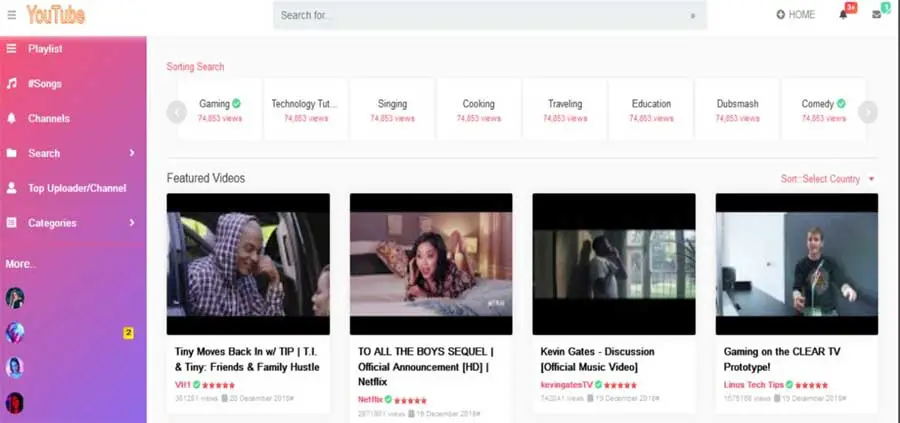This screenshot has width=900, height=423.
Task: Play the TO ALL THE BOYS thumbnail
Action: click(x=431, y=264)
